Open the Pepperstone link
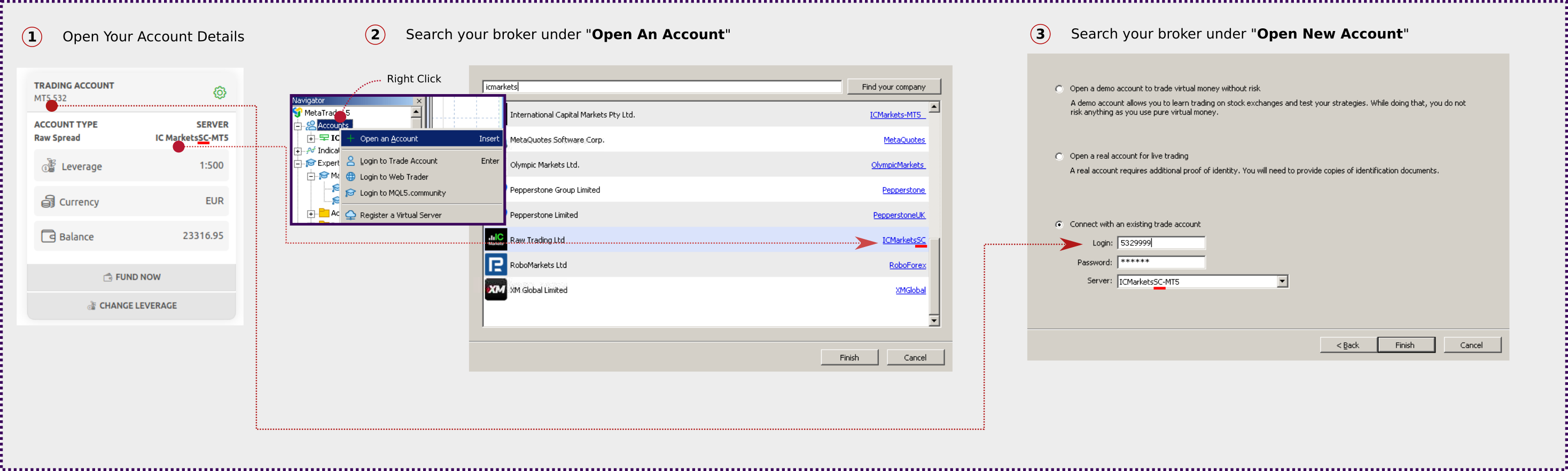 [904, 190]
